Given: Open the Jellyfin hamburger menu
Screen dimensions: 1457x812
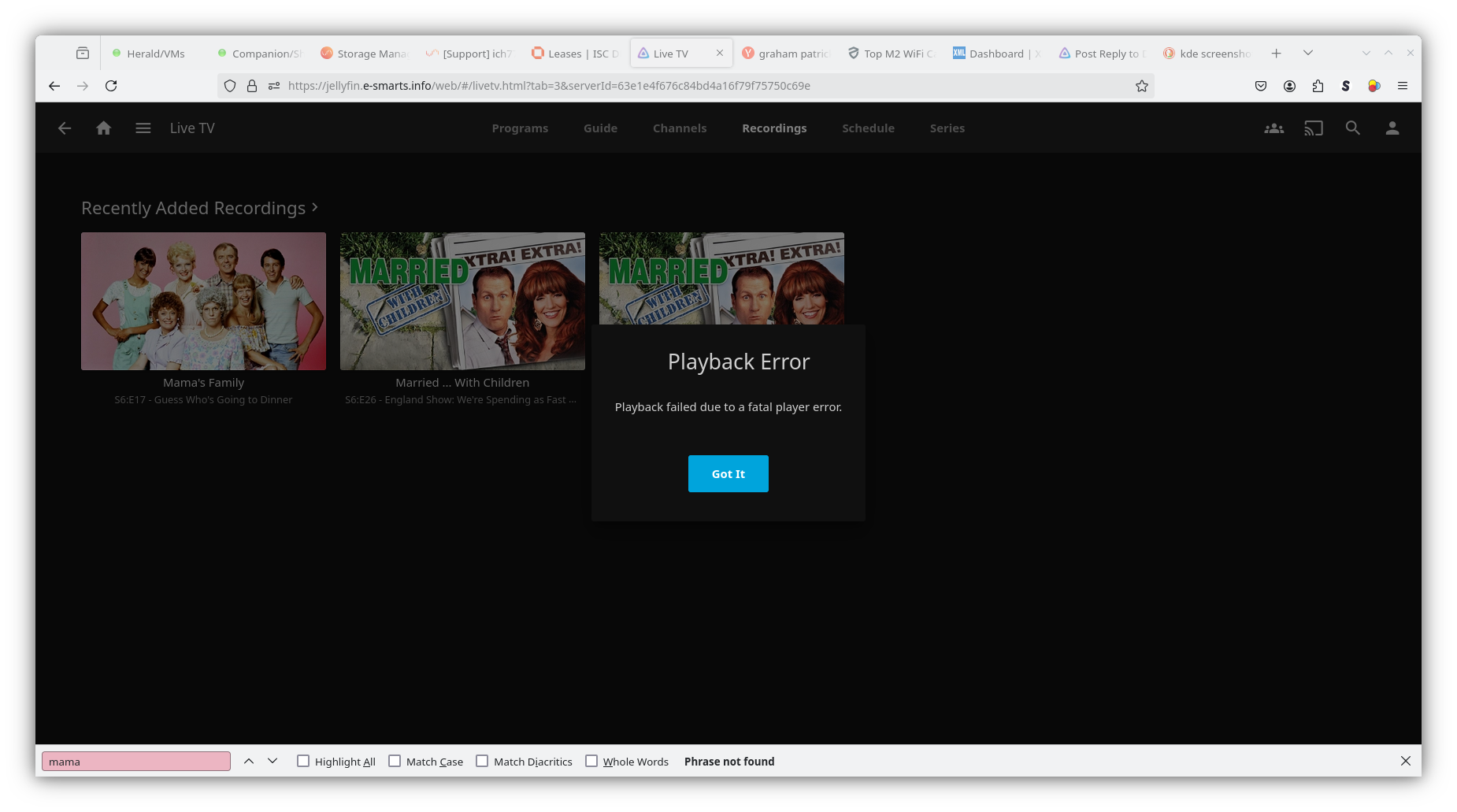Looking at the screenshot, I should tap(143, 128).
